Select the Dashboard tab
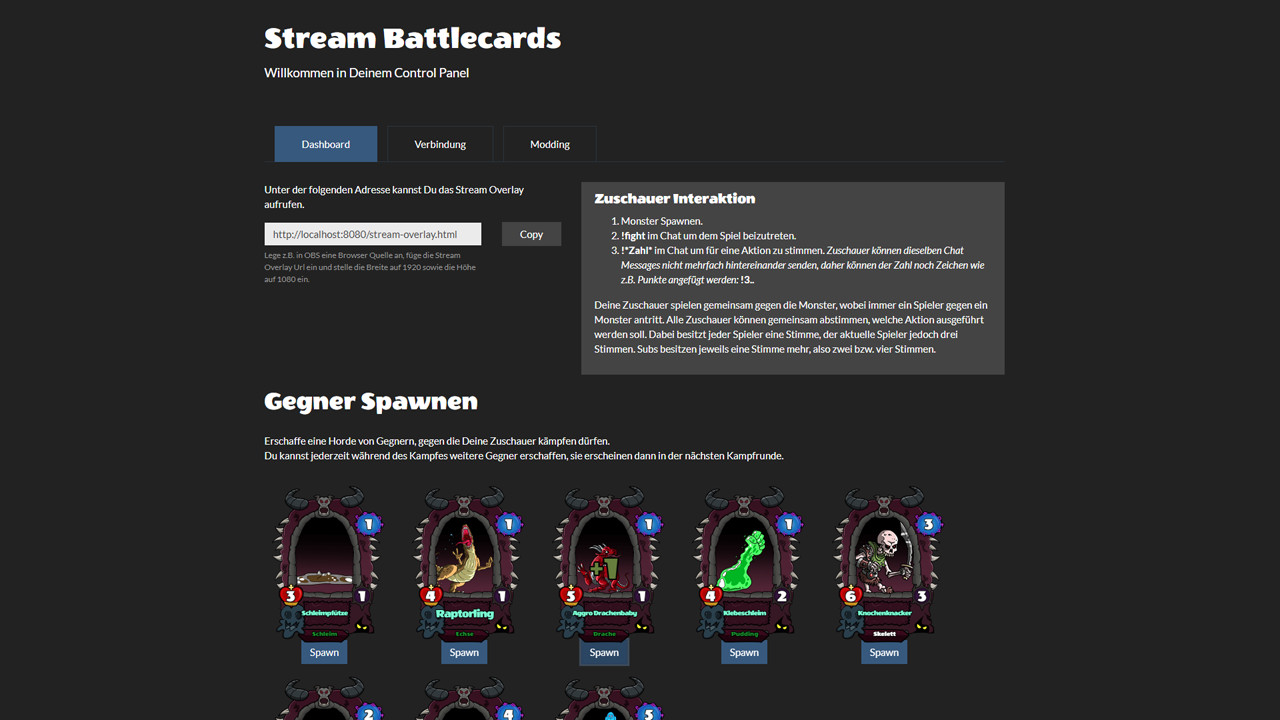 [325, 143]
